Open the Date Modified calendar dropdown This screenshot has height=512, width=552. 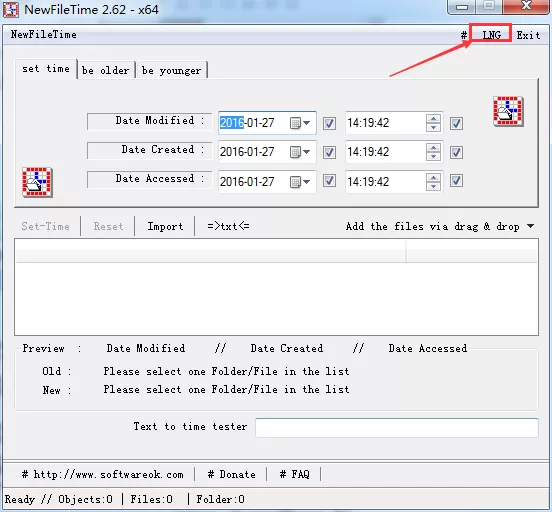tap(300, 123)
